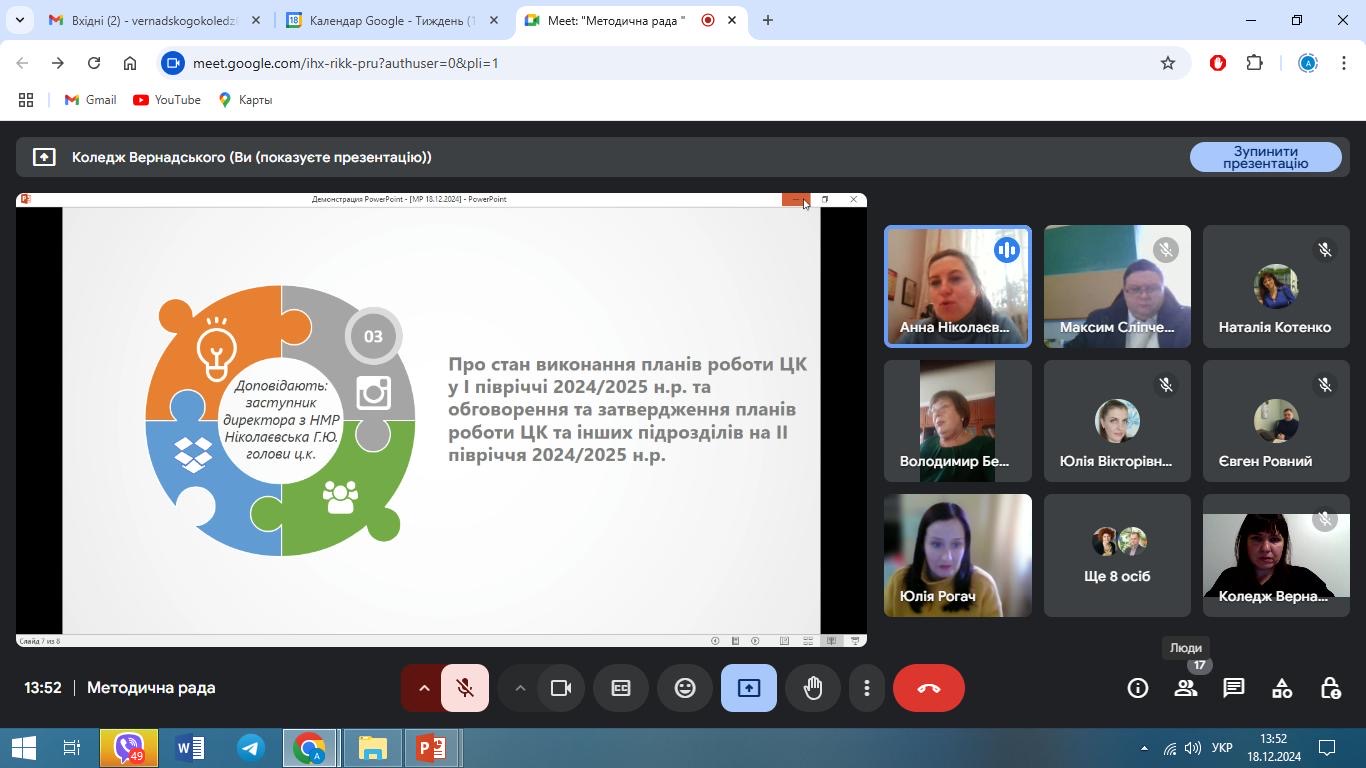
Task: Open the three-dot more options menu
Action: tap(867, 688)
